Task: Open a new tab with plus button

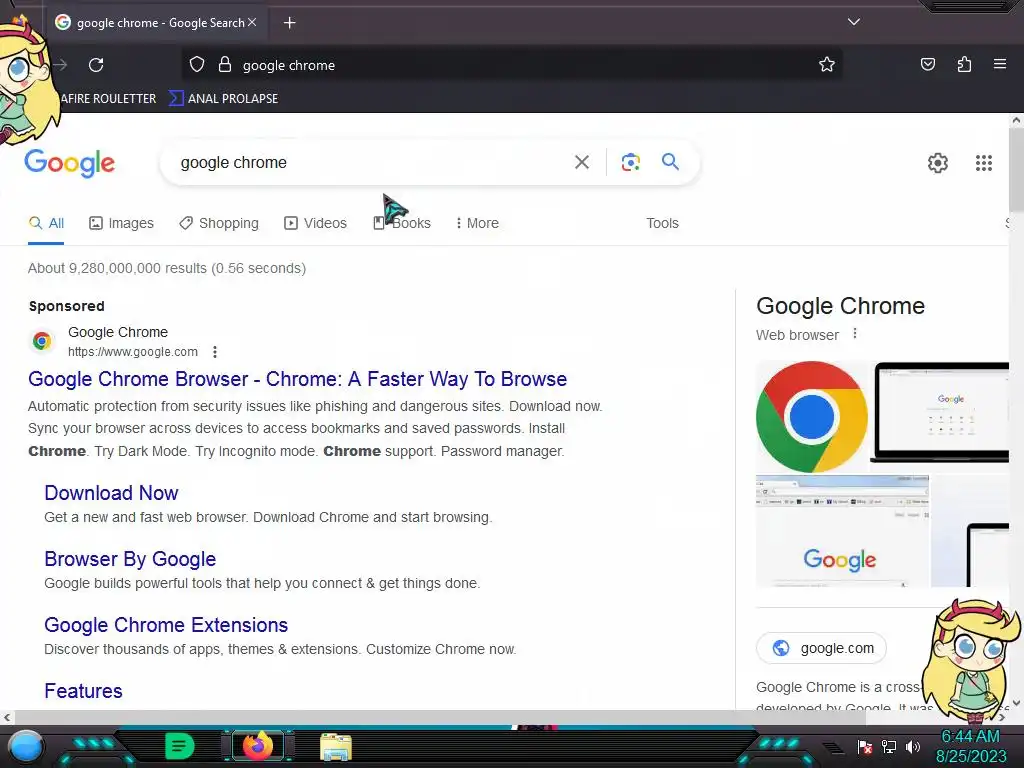Action: (289, 23)
